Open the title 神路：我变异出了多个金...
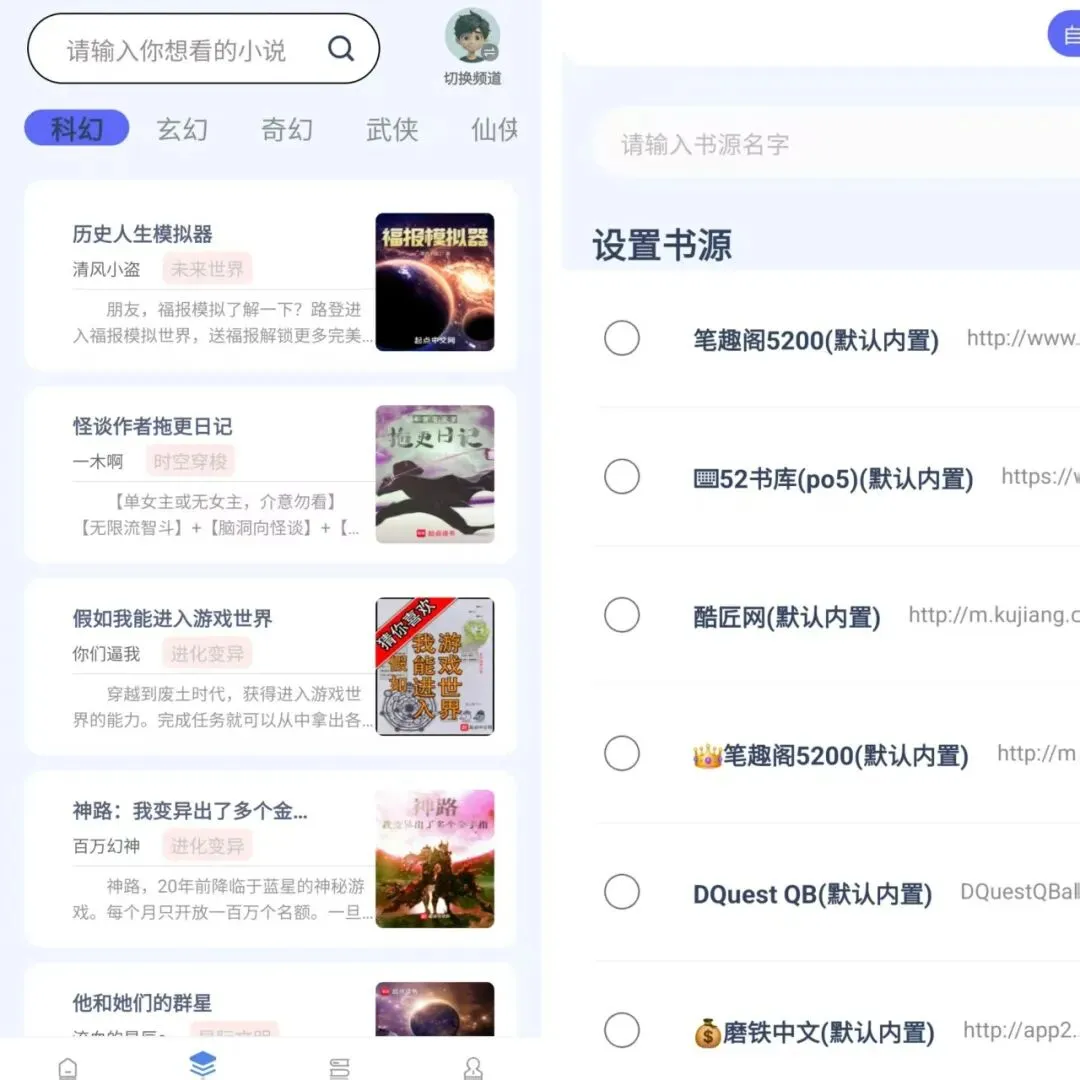This screenshot has height=1080, width=1080. coord(190,811)
